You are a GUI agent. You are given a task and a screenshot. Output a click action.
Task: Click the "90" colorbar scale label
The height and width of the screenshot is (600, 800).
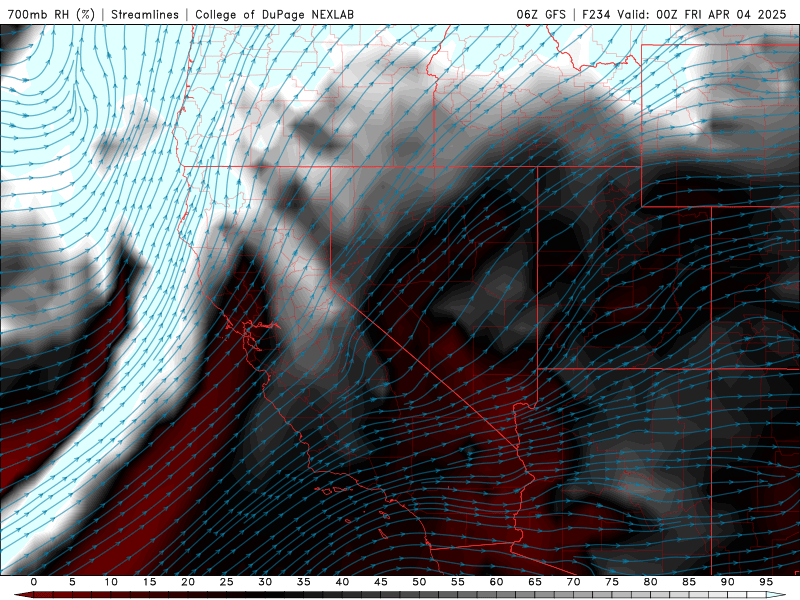(728, 582)
